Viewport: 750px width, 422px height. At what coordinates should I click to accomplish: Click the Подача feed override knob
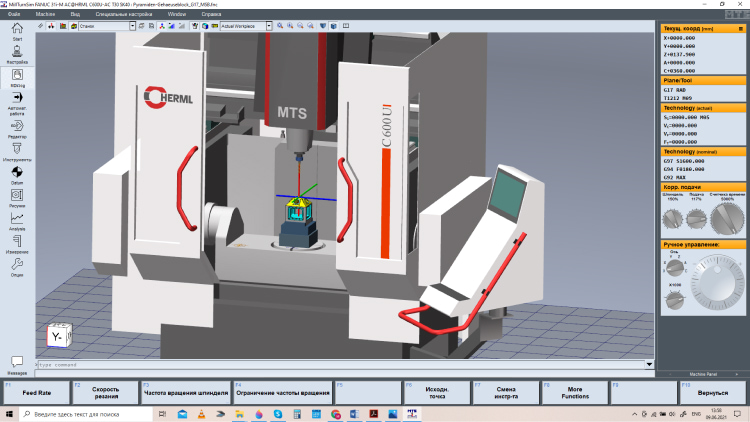pyautogui.click(x=696, y=219)
